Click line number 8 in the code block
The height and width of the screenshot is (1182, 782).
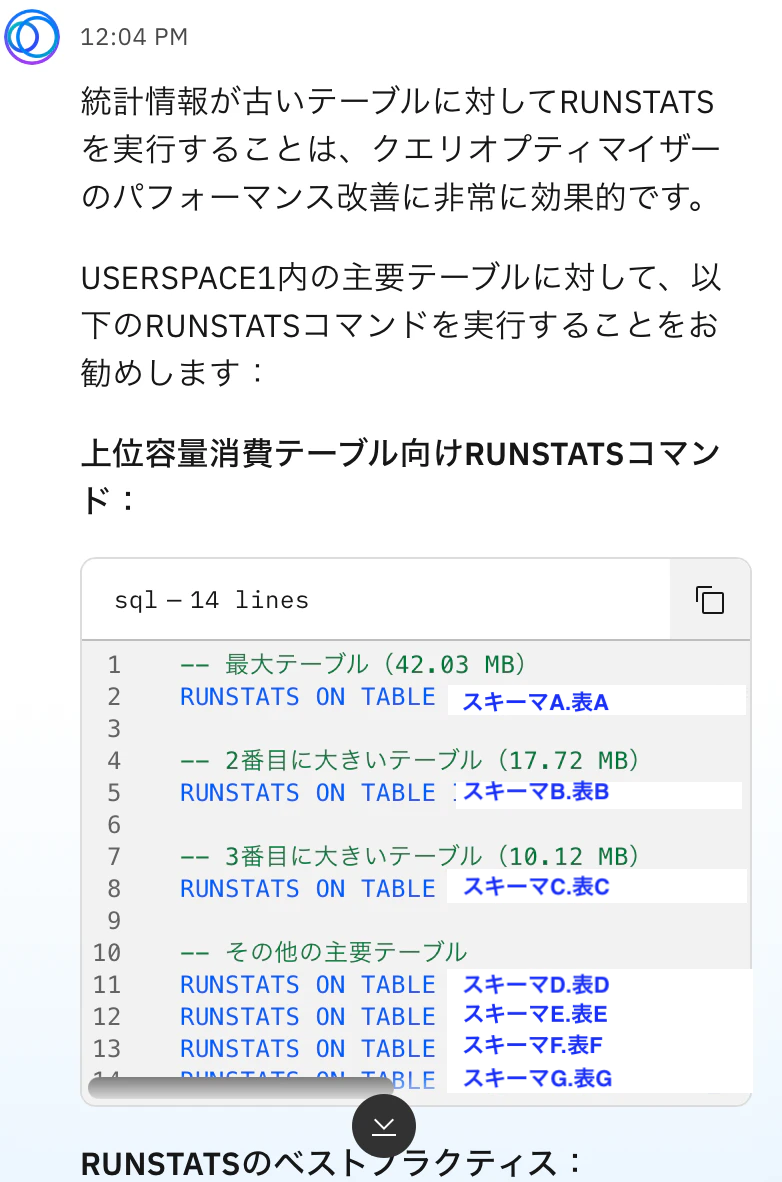[113, 888]
